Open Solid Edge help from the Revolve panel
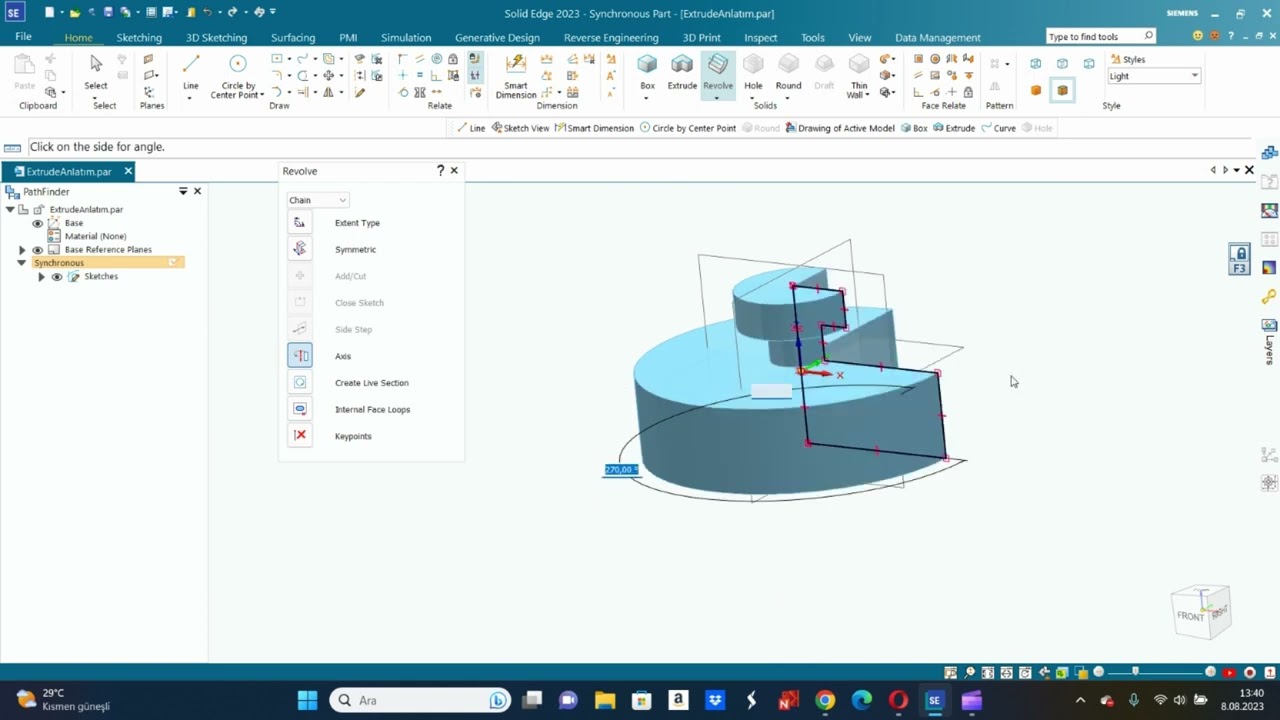 pyautogui.click(x=440, y=171)
